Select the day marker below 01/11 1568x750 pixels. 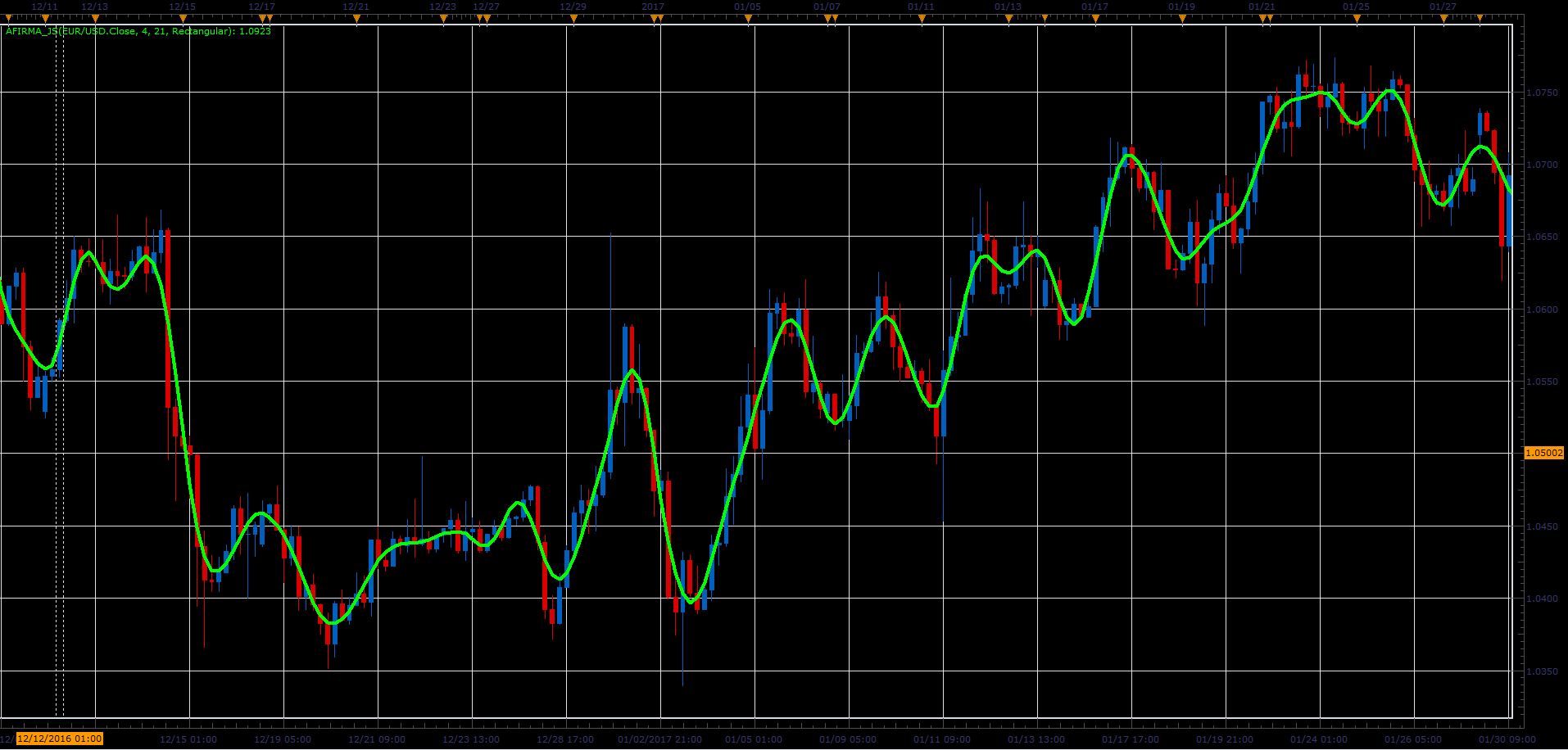click(x=922, y=18)
